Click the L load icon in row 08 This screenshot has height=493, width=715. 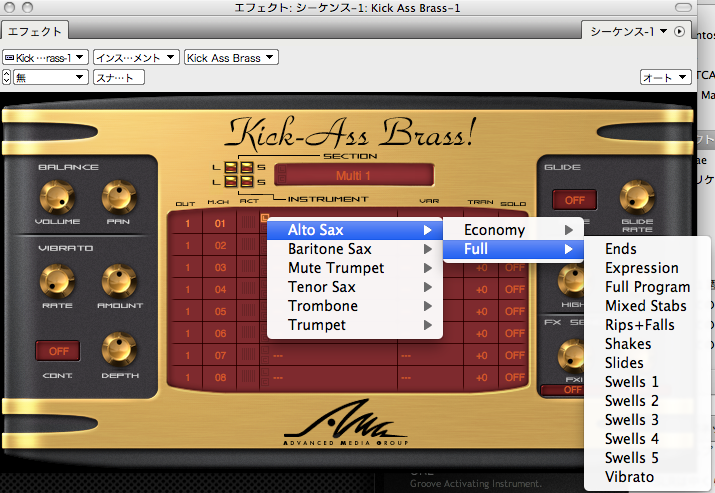(x=264, y=372)
